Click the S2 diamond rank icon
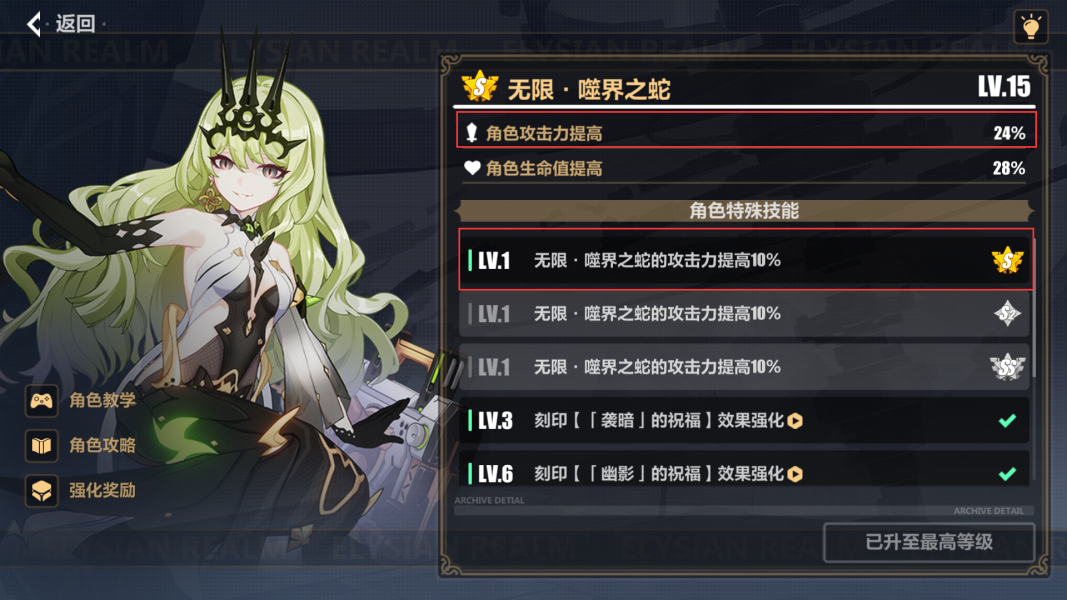1067x600 pixels. click(1007, 314)
